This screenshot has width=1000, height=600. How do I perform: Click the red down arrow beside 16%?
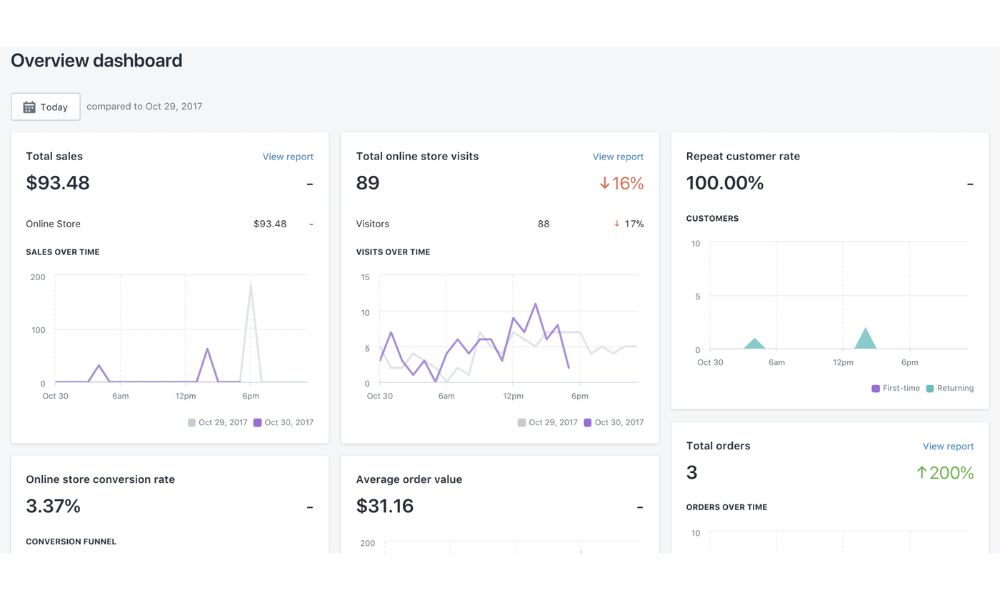point(605,183)
